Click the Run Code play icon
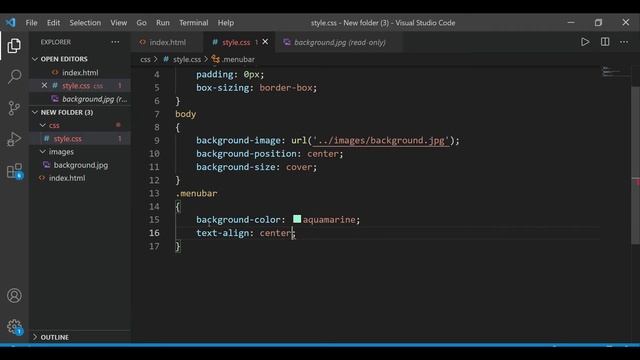640x360 pixels. pos(585,42)
